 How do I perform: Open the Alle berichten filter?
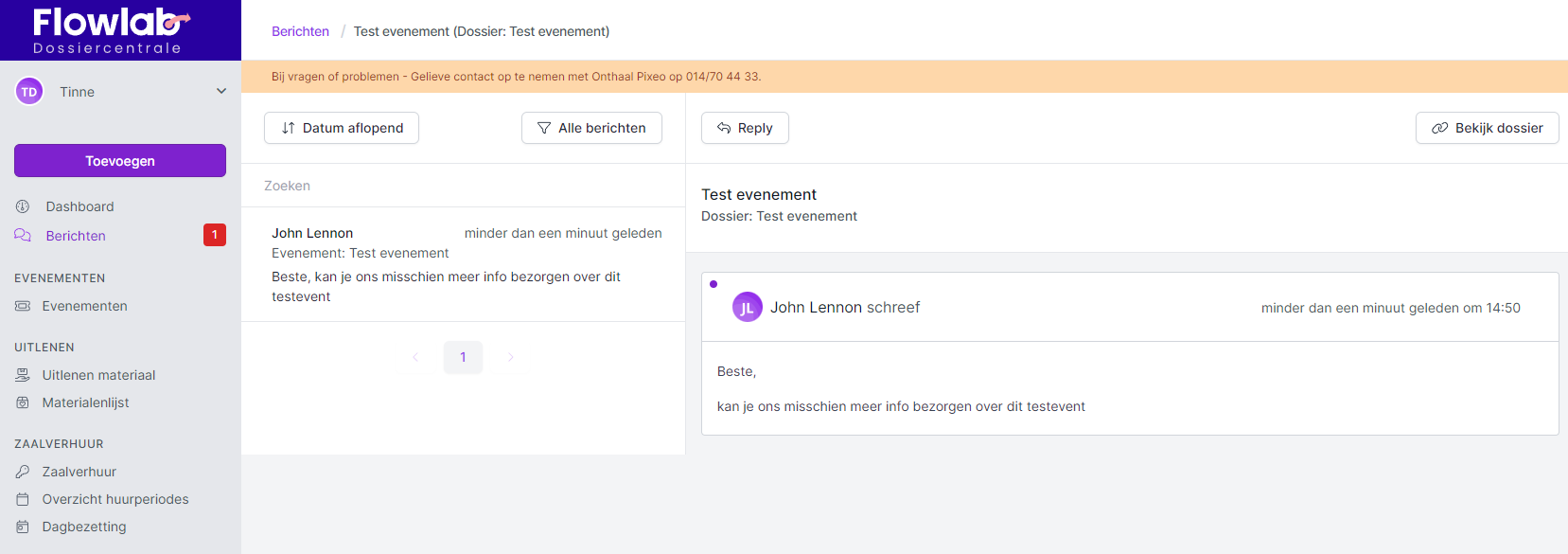pyautogui.click(x=591, y=128)
